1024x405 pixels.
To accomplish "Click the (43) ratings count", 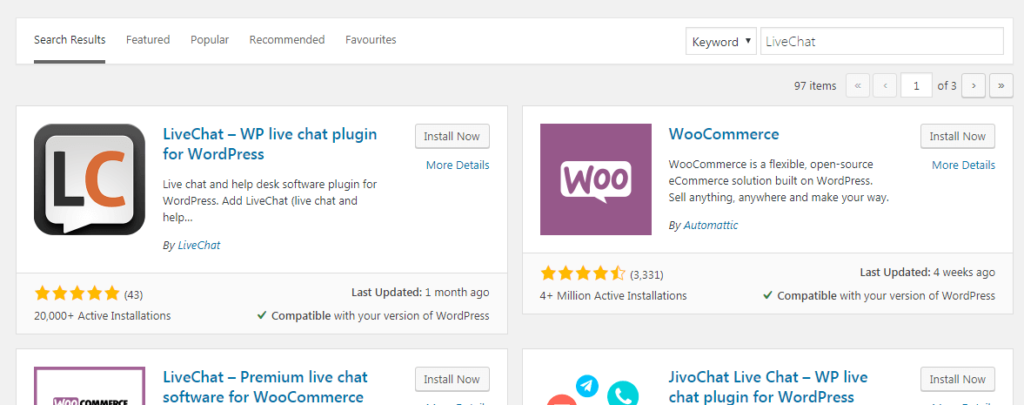I will [133, 295].
